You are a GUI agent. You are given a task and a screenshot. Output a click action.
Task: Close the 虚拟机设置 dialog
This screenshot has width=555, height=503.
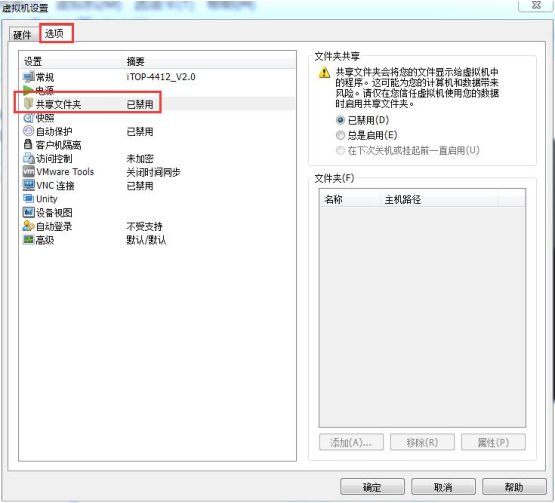536,5
